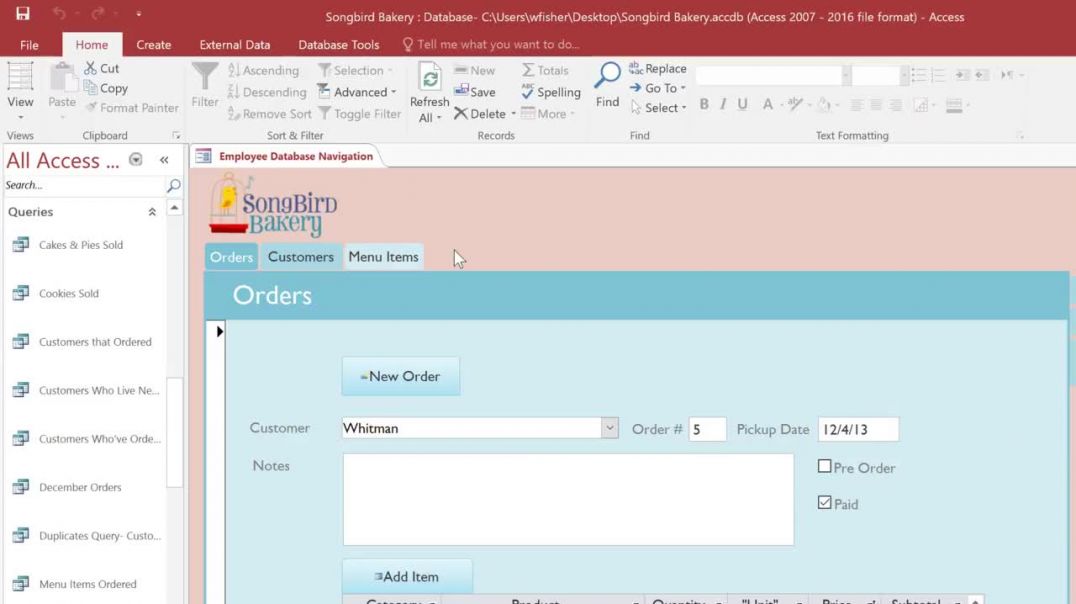Open the December Orders query
Viewport: 1076px width, 604px height.
80,487
